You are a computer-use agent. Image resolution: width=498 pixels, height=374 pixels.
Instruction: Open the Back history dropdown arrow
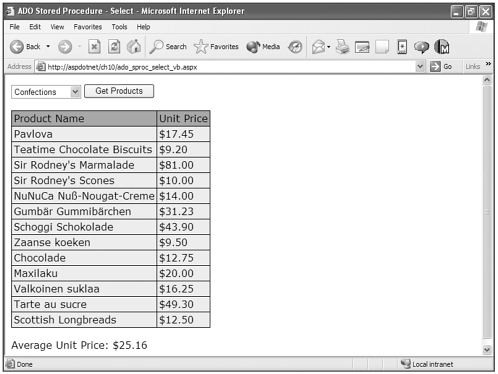(48, 46)
